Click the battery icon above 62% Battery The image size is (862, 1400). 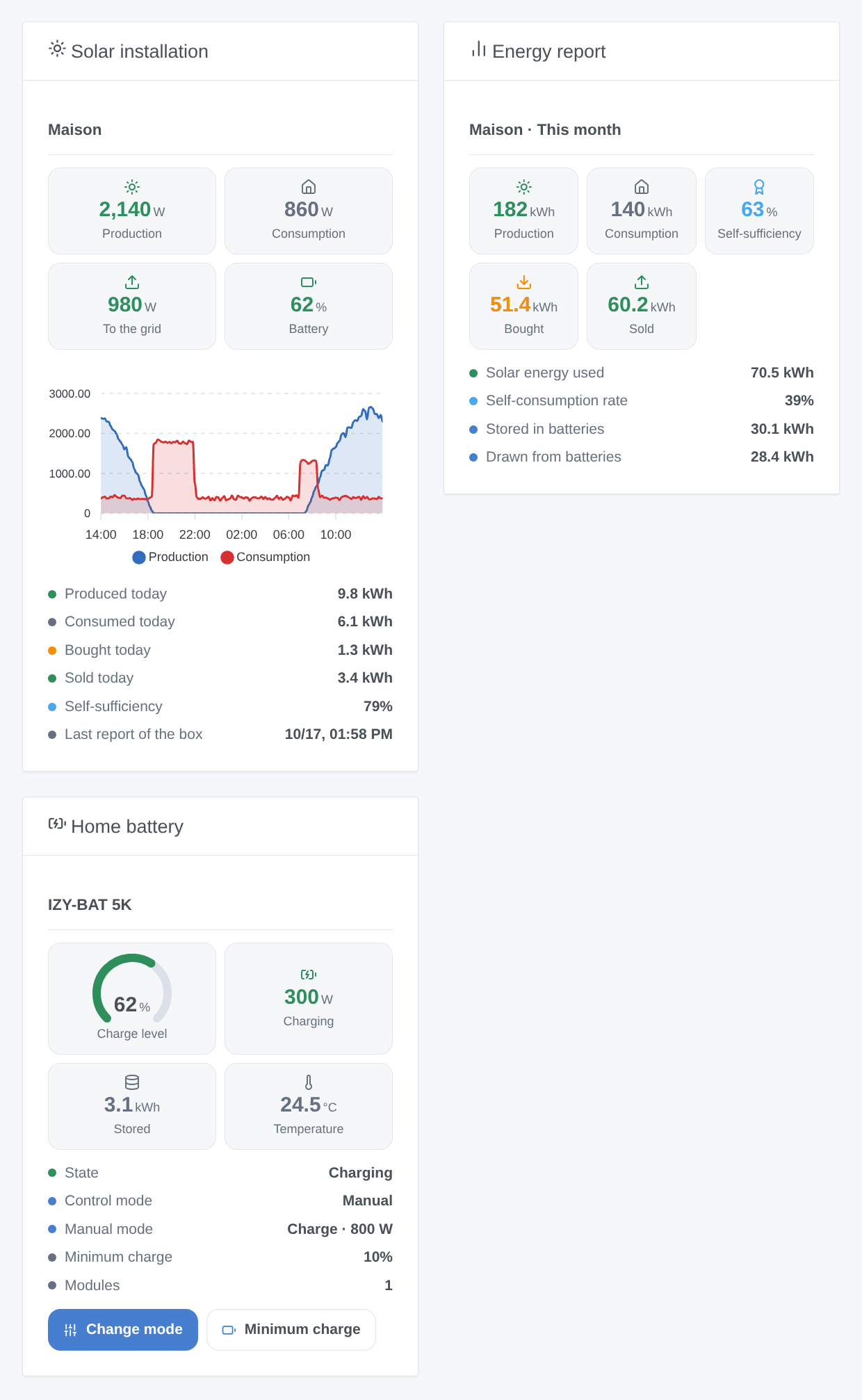pyautogui.click(x=309, y=282)
